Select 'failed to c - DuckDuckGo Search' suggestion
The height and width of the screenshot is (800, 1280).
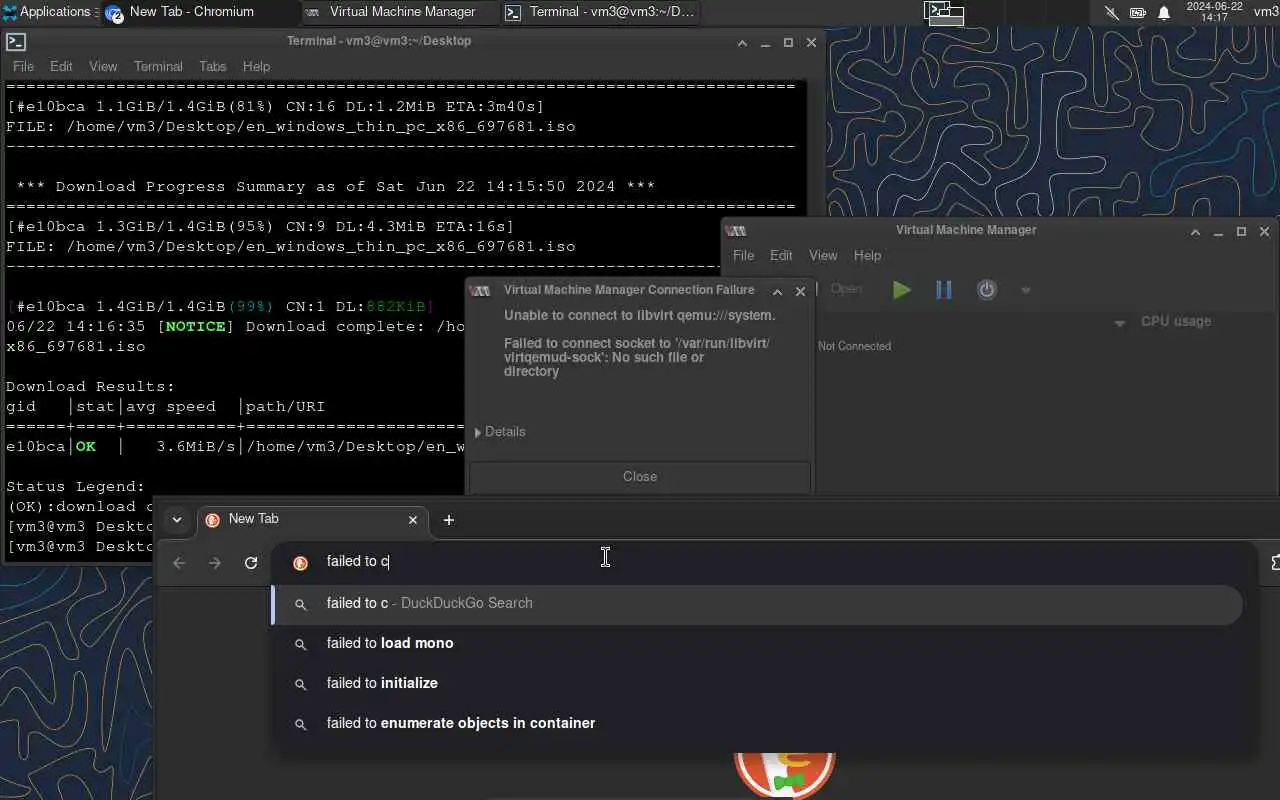[x=757, y=604]
